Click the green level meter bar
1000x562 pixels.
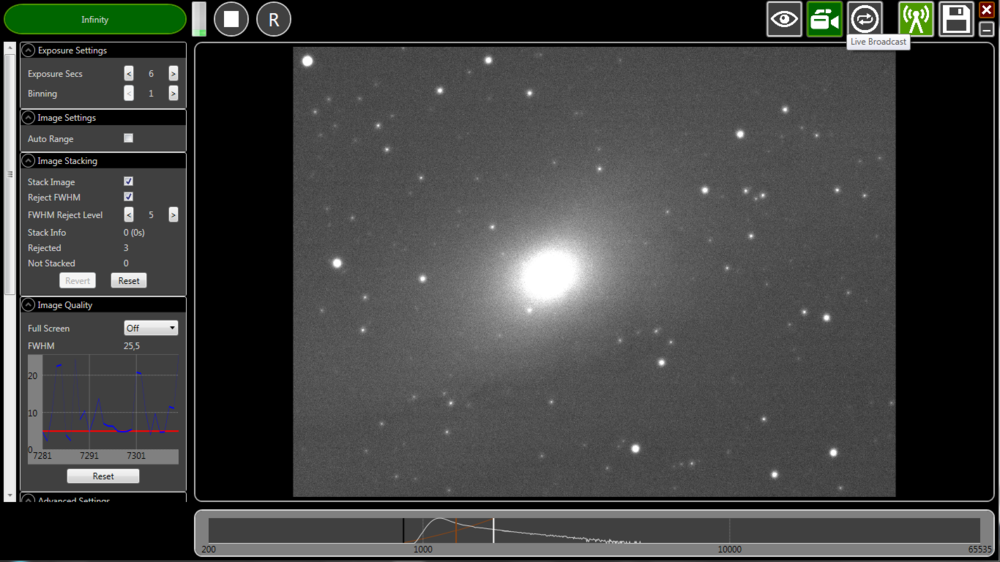[199, 19]
